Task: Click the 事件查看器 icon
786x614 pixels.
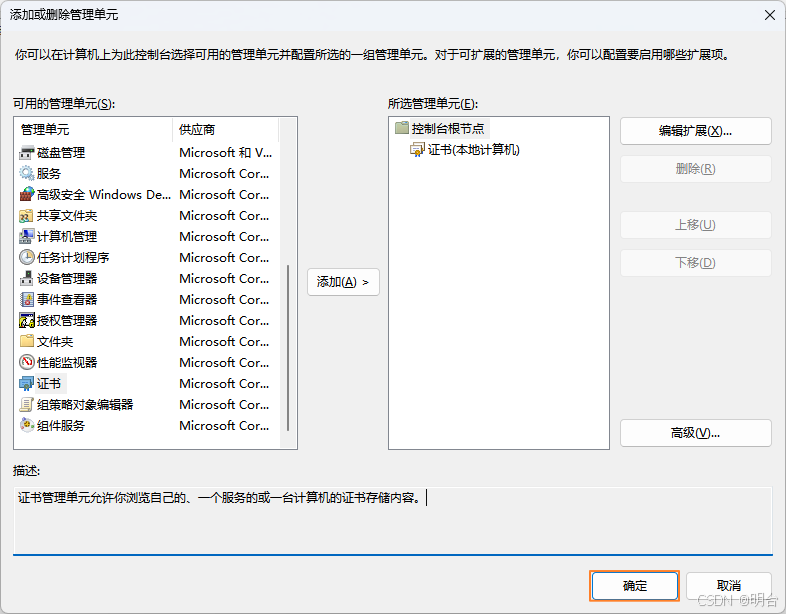Action: point(27,300)
